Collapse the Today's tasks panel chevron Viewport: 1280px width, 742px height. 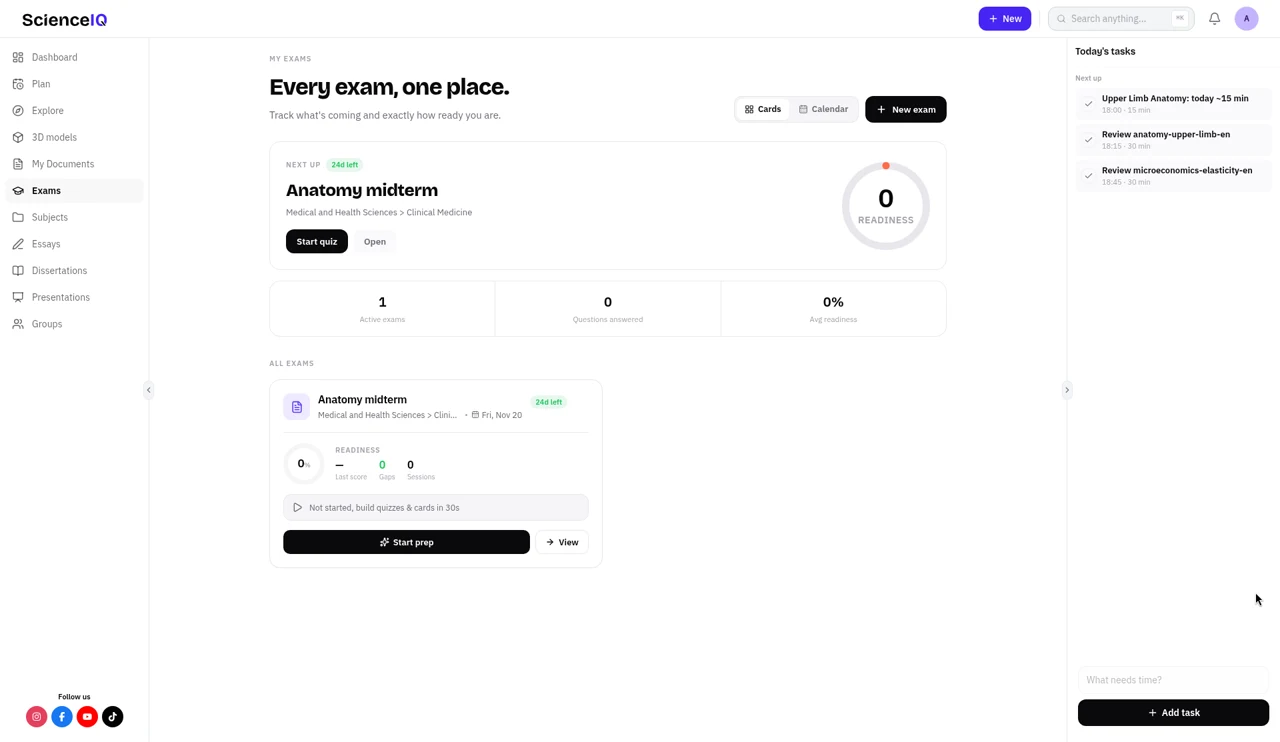pyautogui.click(x=1067, y=390)
